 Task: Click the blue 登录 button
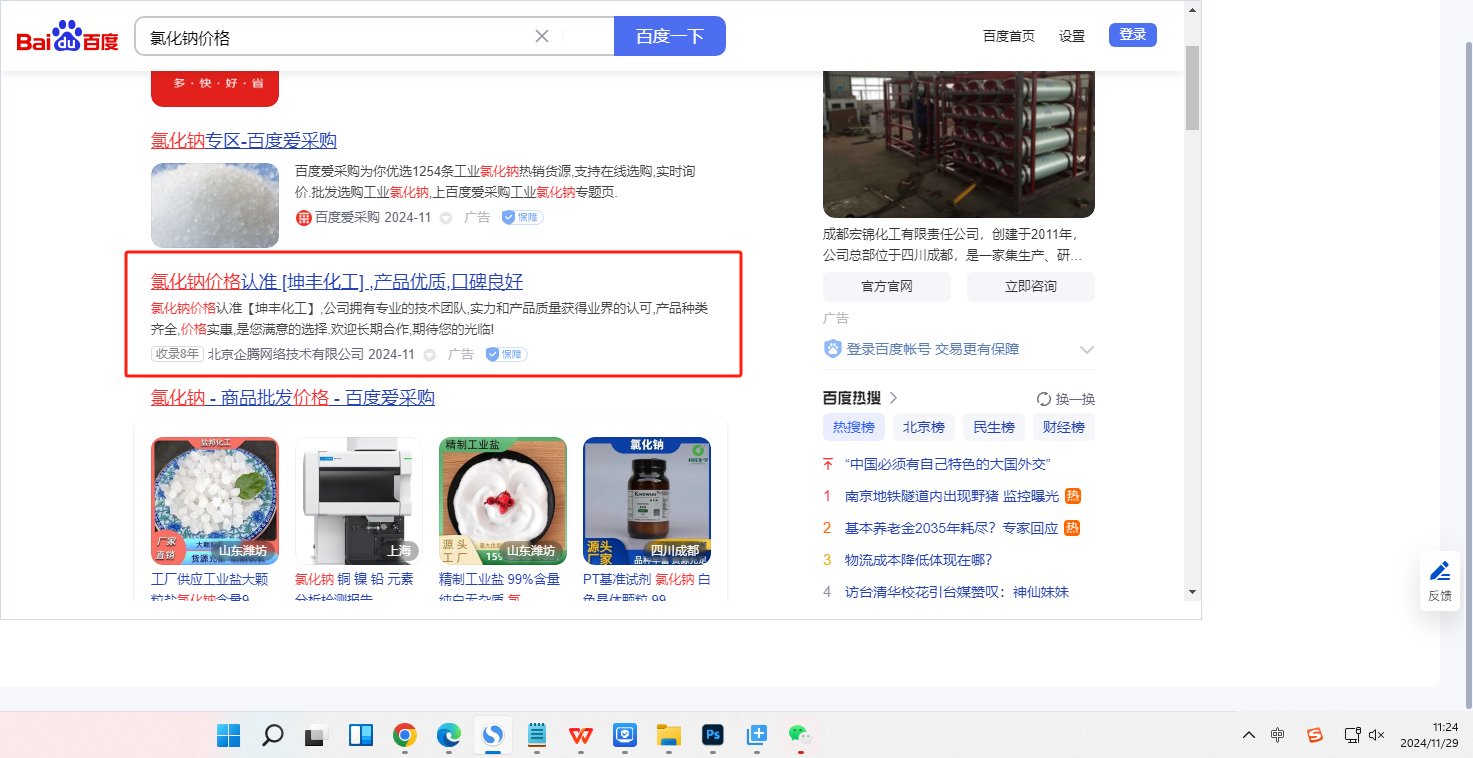(1133, 35)
